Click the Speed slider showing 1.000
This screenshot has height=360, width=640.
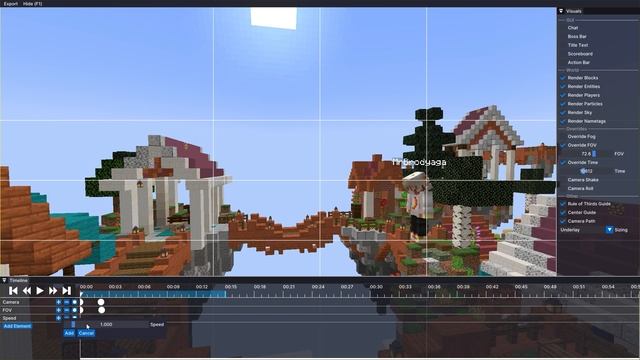coord(106,324)
